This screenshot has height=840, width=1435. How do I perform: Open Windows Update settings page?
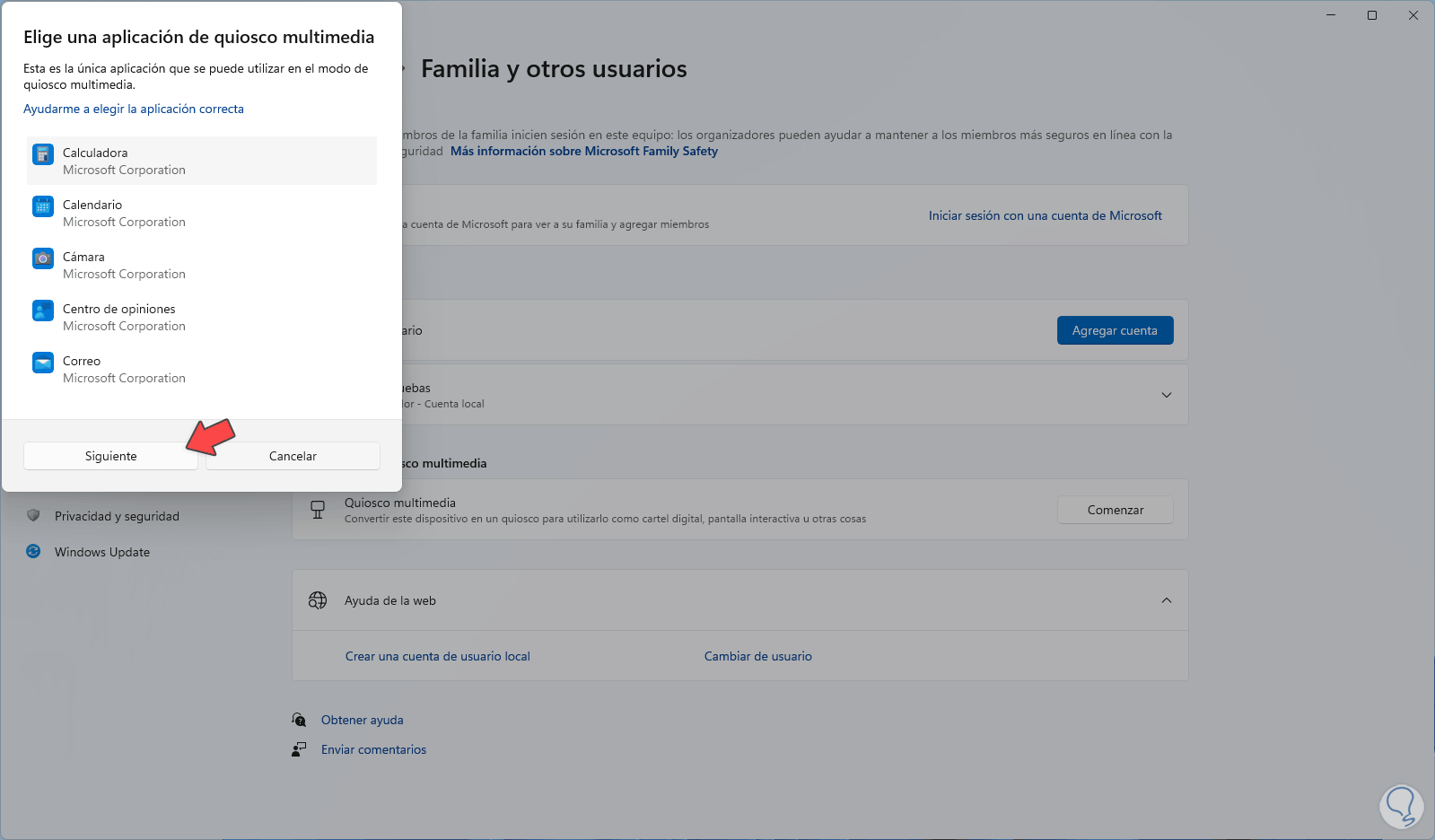tap(102, 552)
